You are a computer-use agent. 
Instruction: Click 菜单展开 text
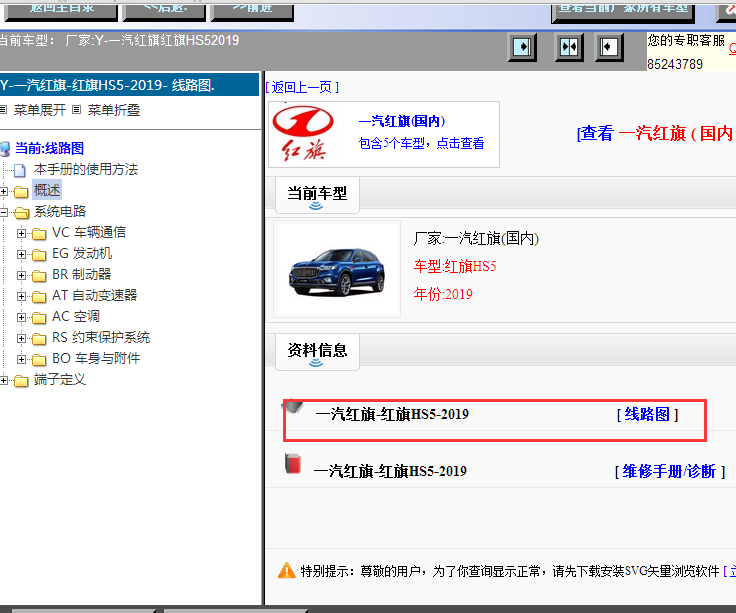40,110
